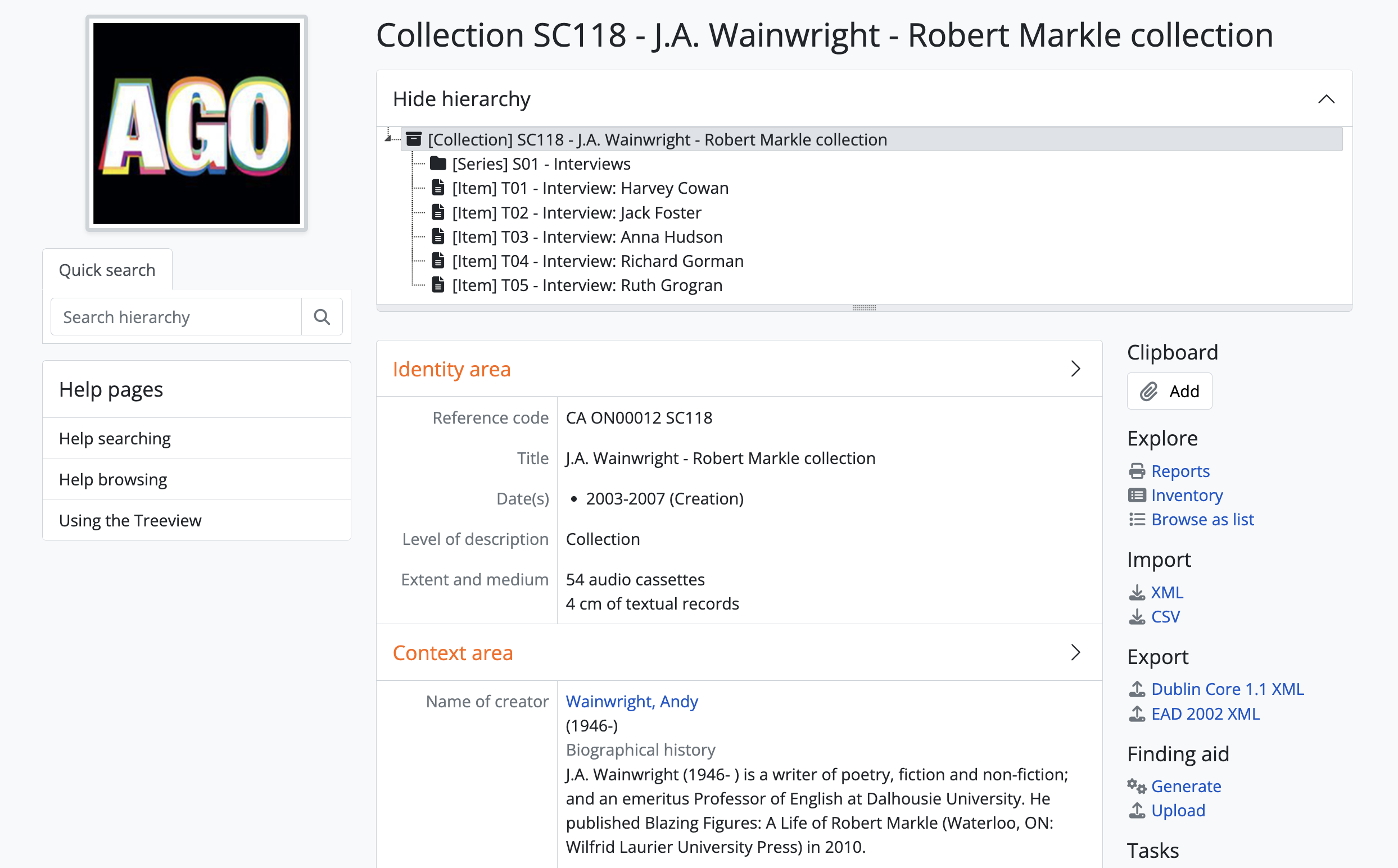Click the printer icon beside Reports

[x=1137, y=471]
